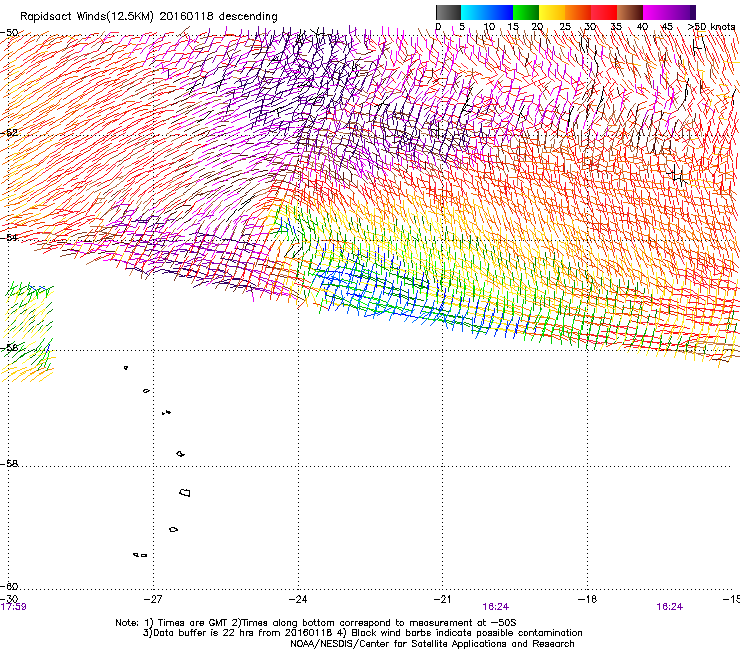This screenshot has height=650, width=740.
Task: Click the green 15-20 knots color bar segment
Action: tap(526, 12)
